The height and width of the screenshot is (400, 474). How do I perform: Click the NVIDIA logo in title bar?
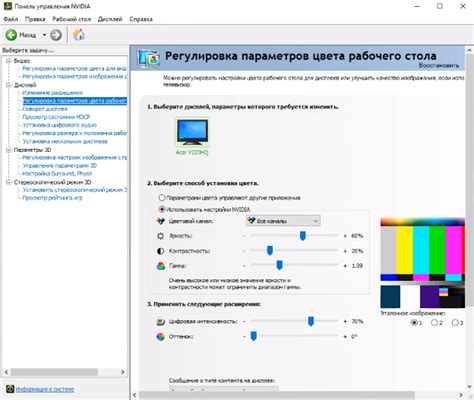point(8,6)
